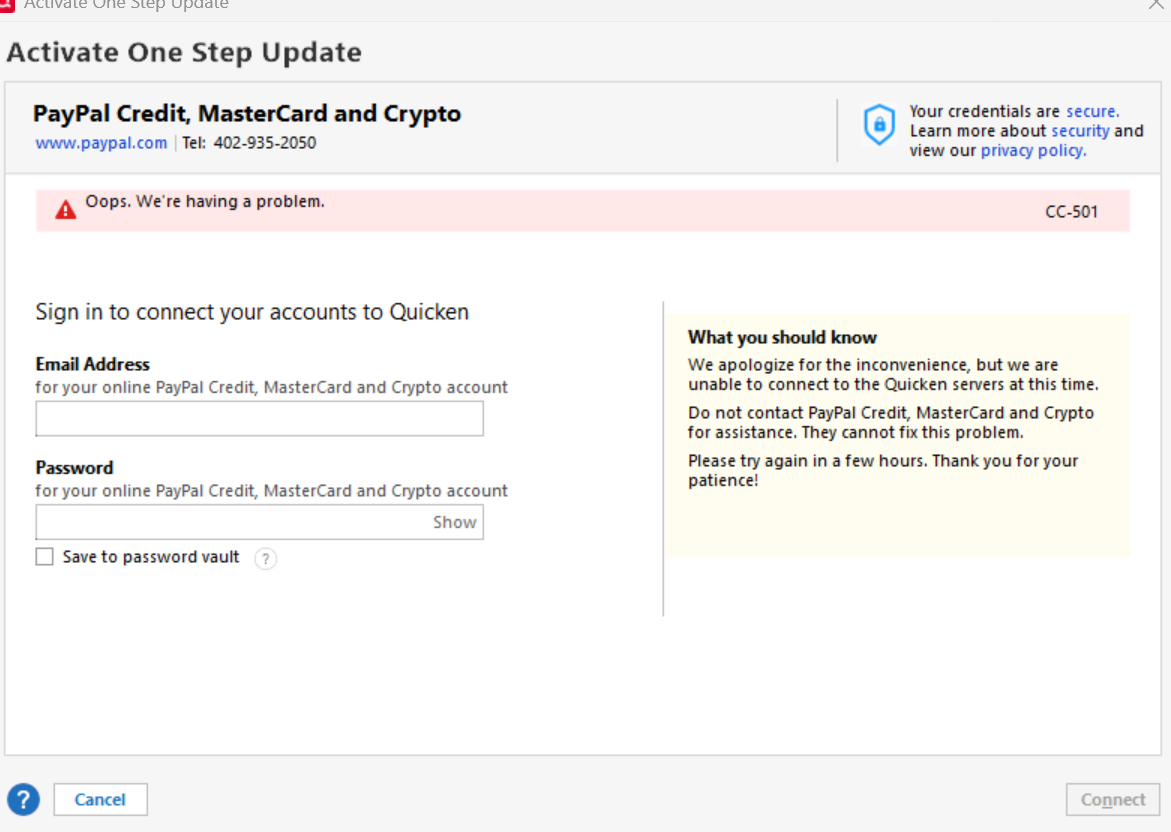The width and height of the screenshot is (1171, 832).
Task: Click the bold 'Password' label
Action: click(x=75, y=468)
